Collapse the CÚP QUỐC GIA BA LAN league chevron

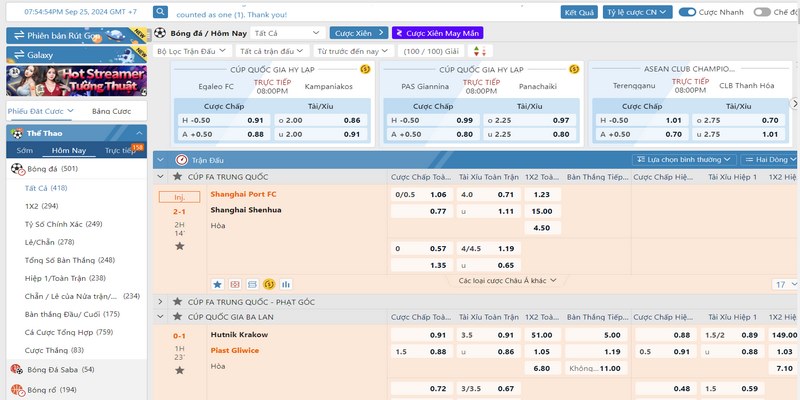click(160, 317)
